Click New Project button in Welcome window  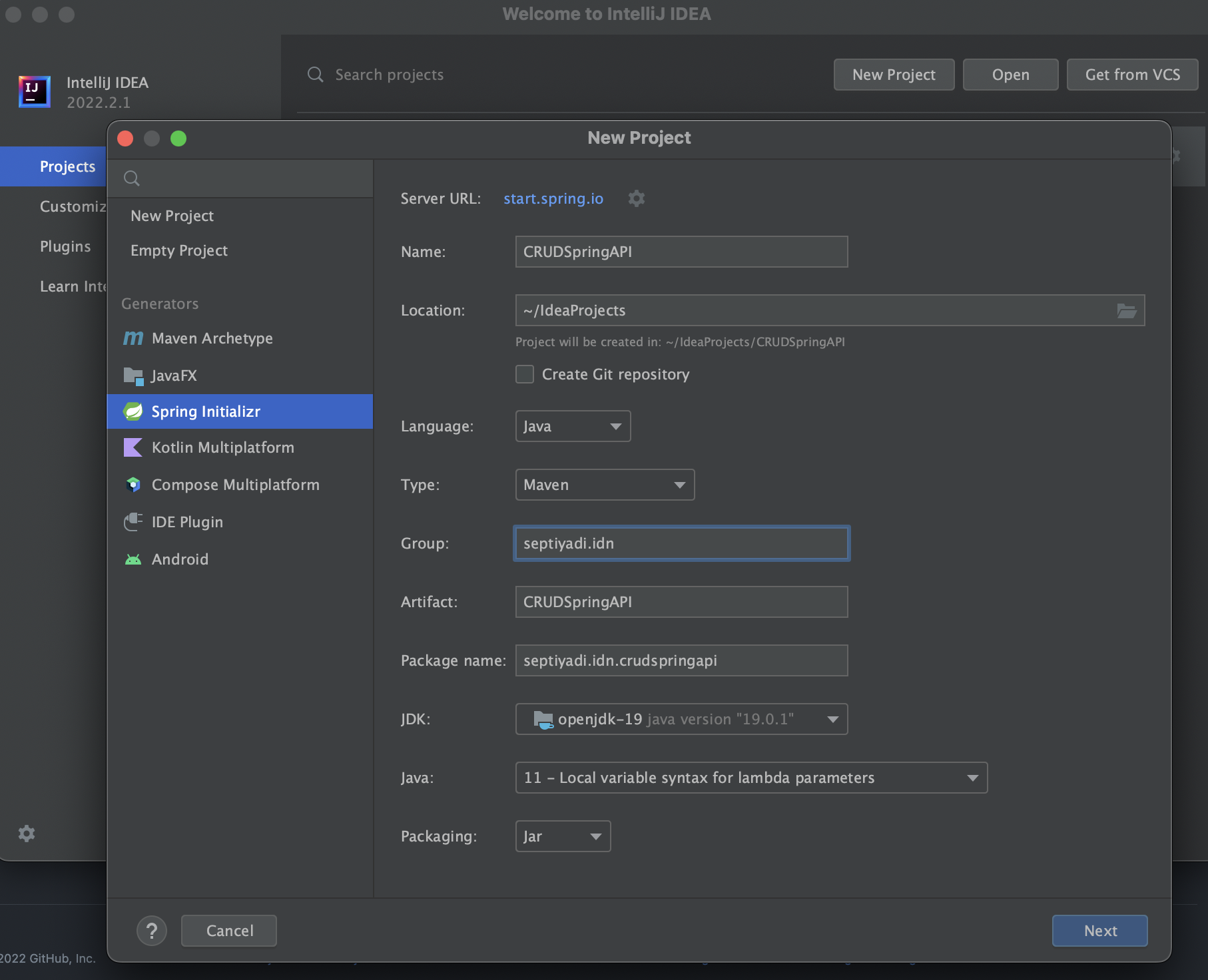894,75
